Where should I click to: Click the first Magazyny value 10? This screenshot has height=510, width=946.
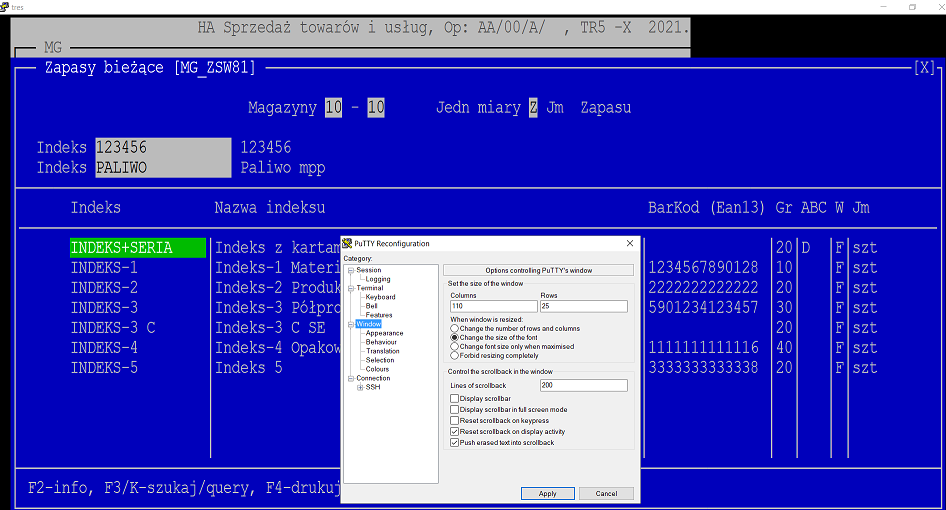(334, 107)
